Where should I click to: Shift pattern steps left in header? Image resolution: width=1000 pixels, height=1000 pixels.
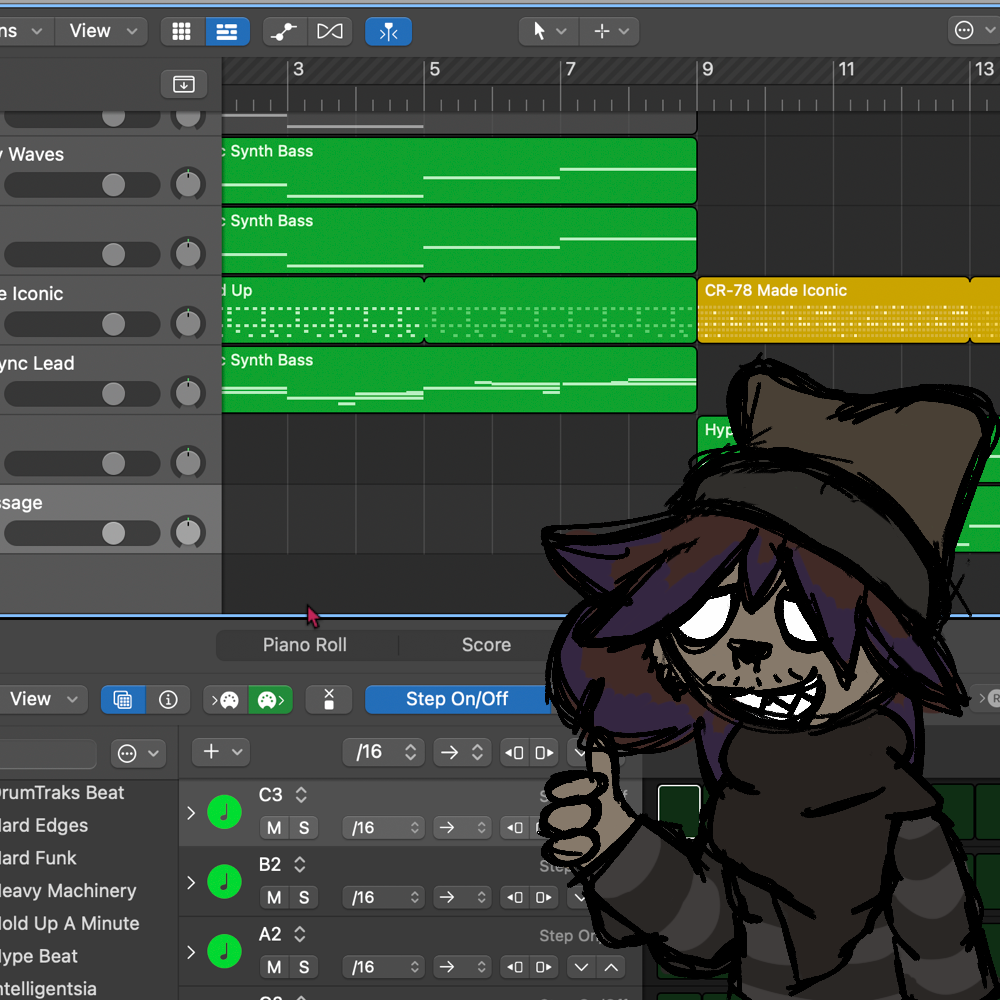tap(514, 753)
